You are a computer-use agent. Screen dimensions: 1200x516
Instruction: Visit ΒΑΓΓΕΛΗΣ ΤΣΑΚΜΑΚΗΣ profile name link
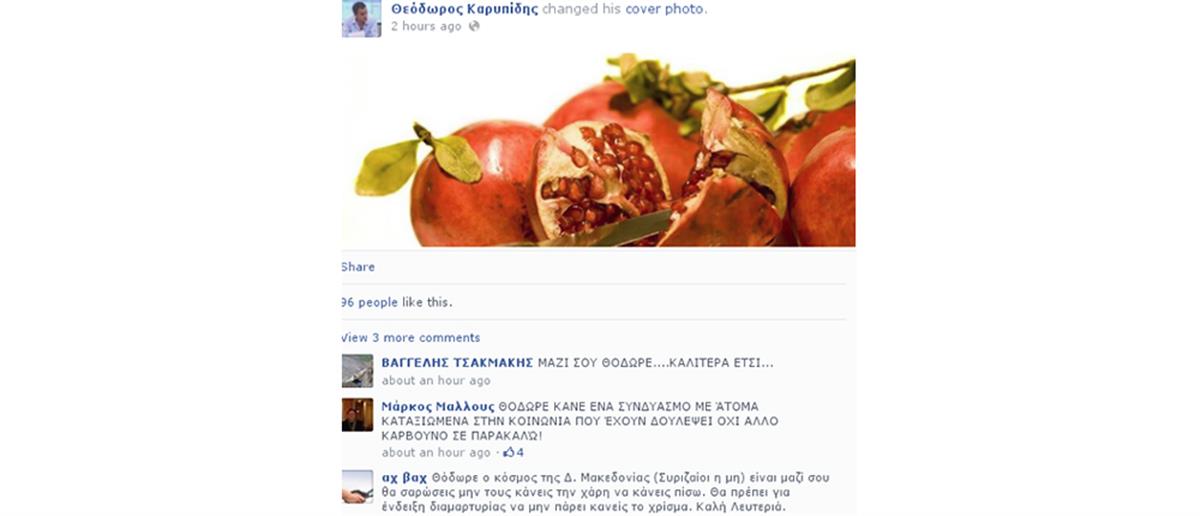(457, 362)
